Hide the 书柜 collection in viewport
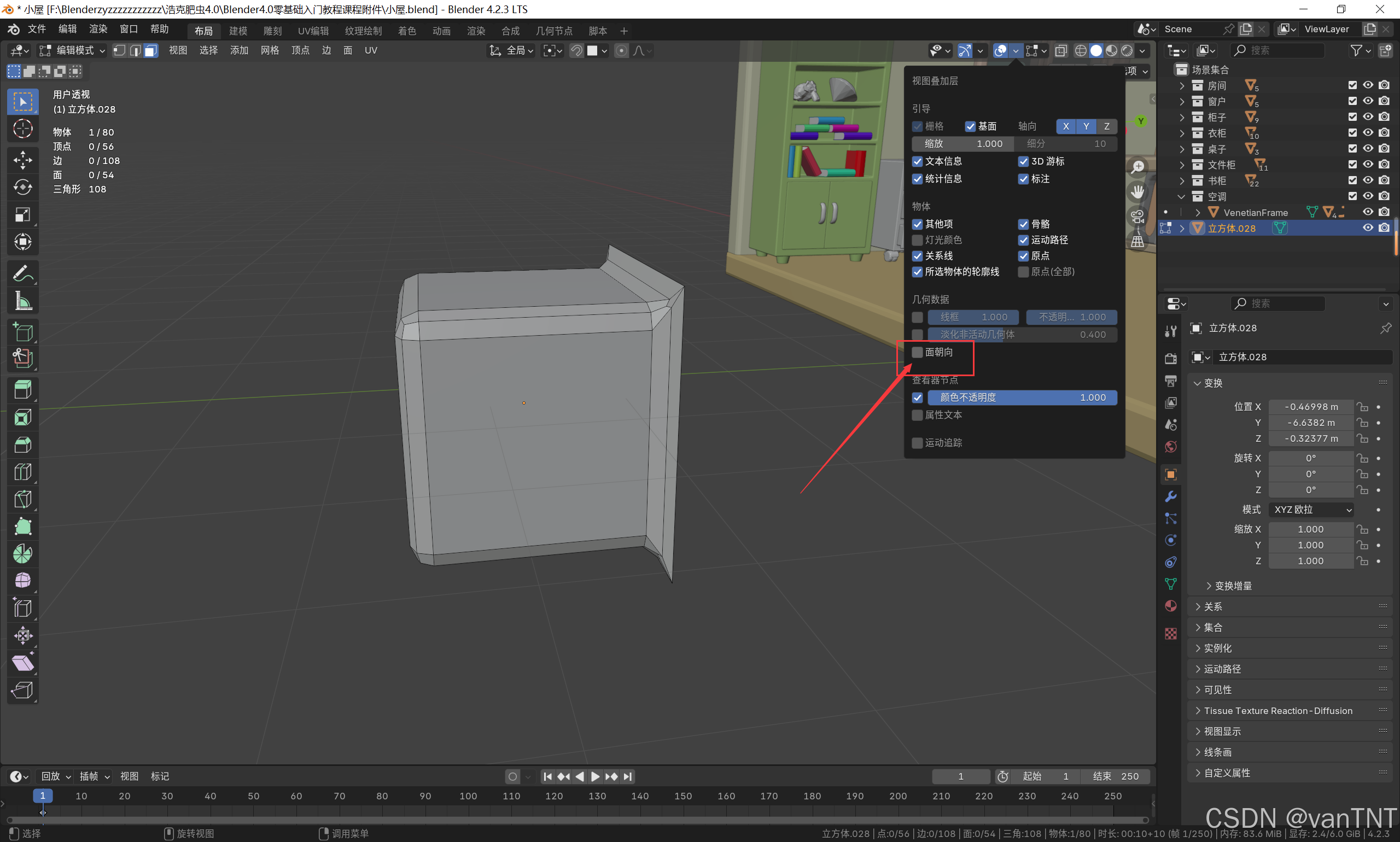The width and height of the screenshot is (1400, 842). click(x=1368, y=180)
